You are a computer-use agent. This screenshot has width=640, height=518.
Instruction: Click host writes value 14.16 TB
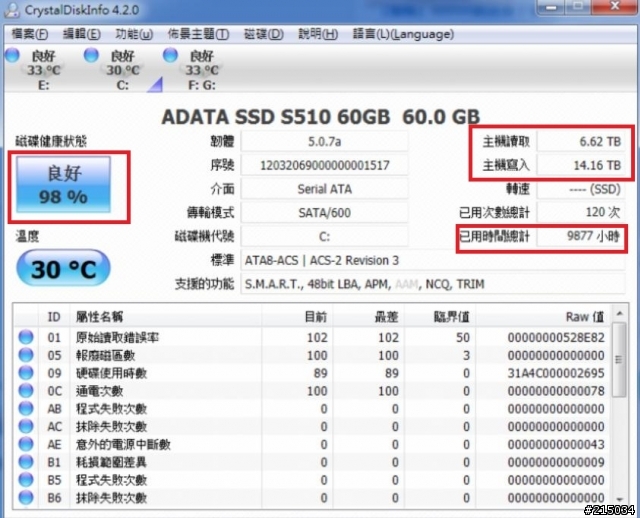pyautogui.click(x=580, y=165)
